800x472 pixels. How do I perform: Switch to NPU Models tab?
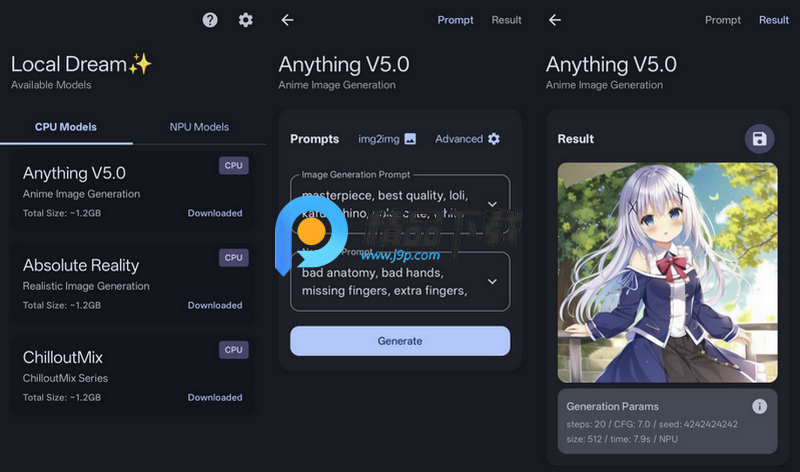(199, 127)
